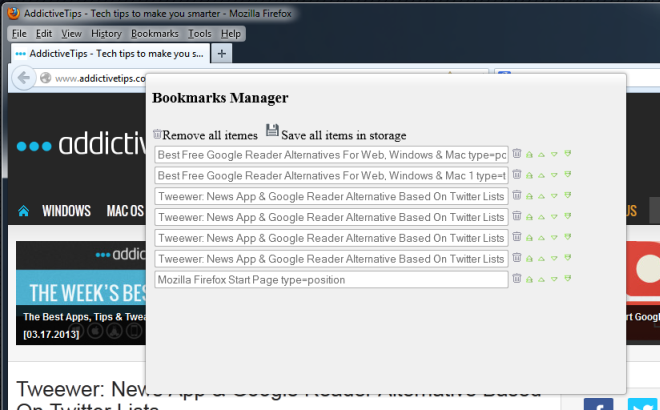
Task: Move 'Mac type=pc' bookmark to bottom
Action: coord(567,153)
